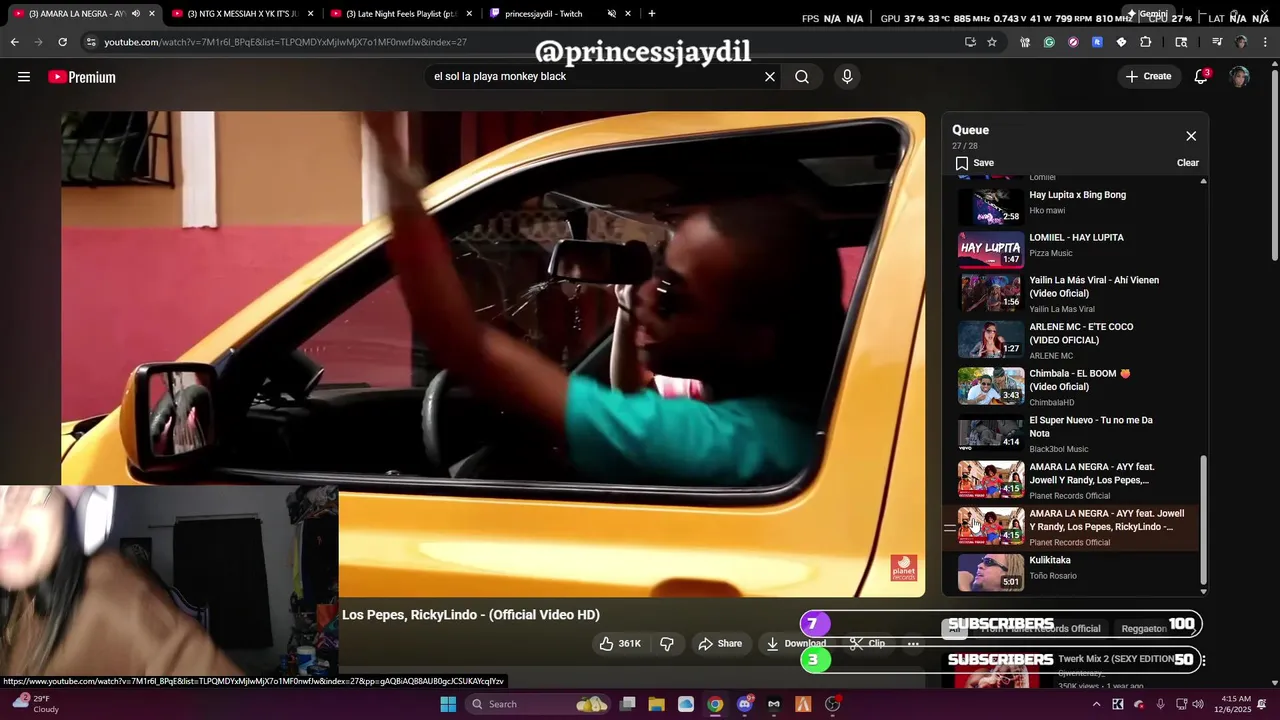Close the Queue panel

[x=1191, y=136]
